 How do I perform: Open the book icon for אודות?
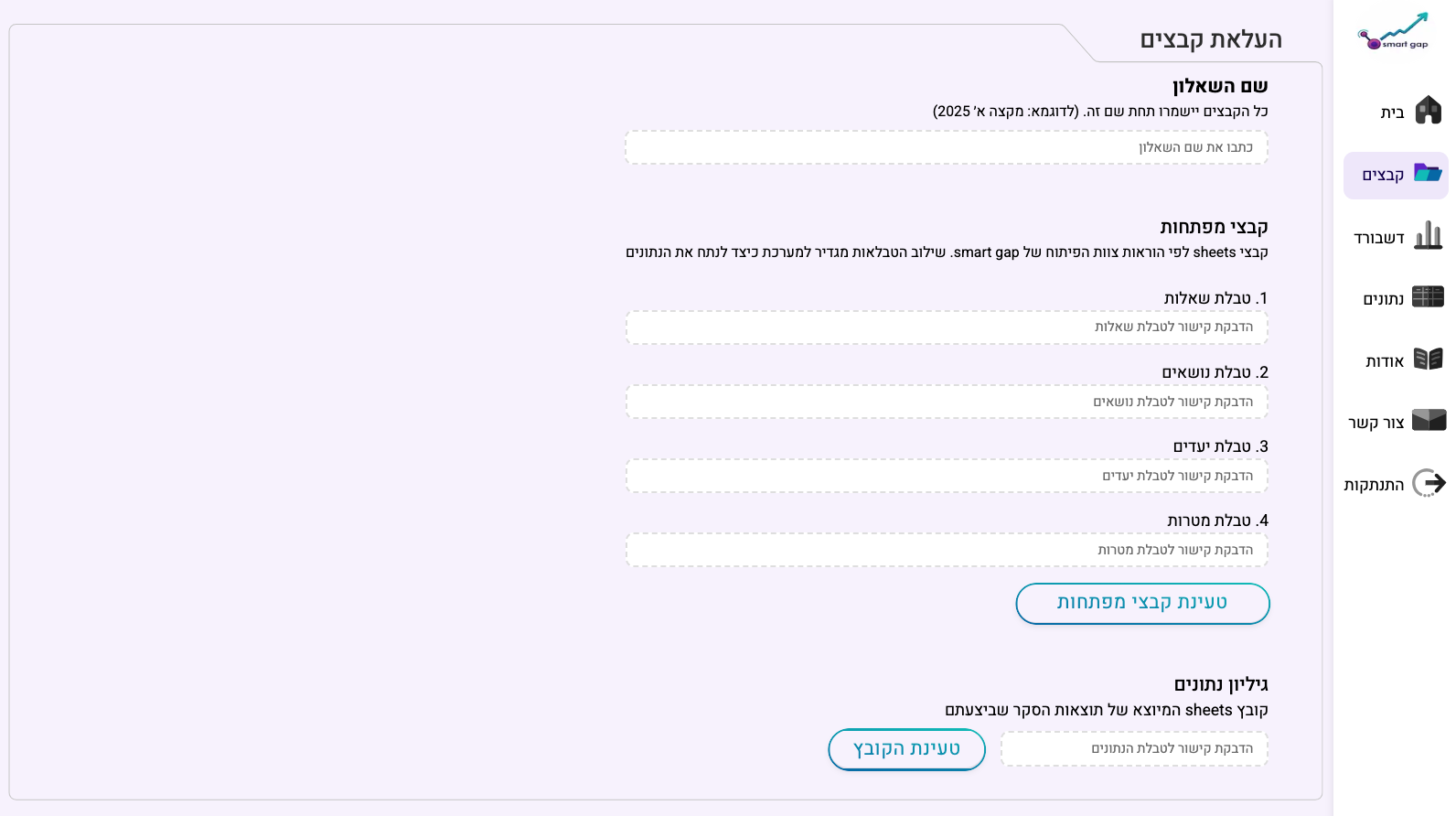(x=1428, y=359)
